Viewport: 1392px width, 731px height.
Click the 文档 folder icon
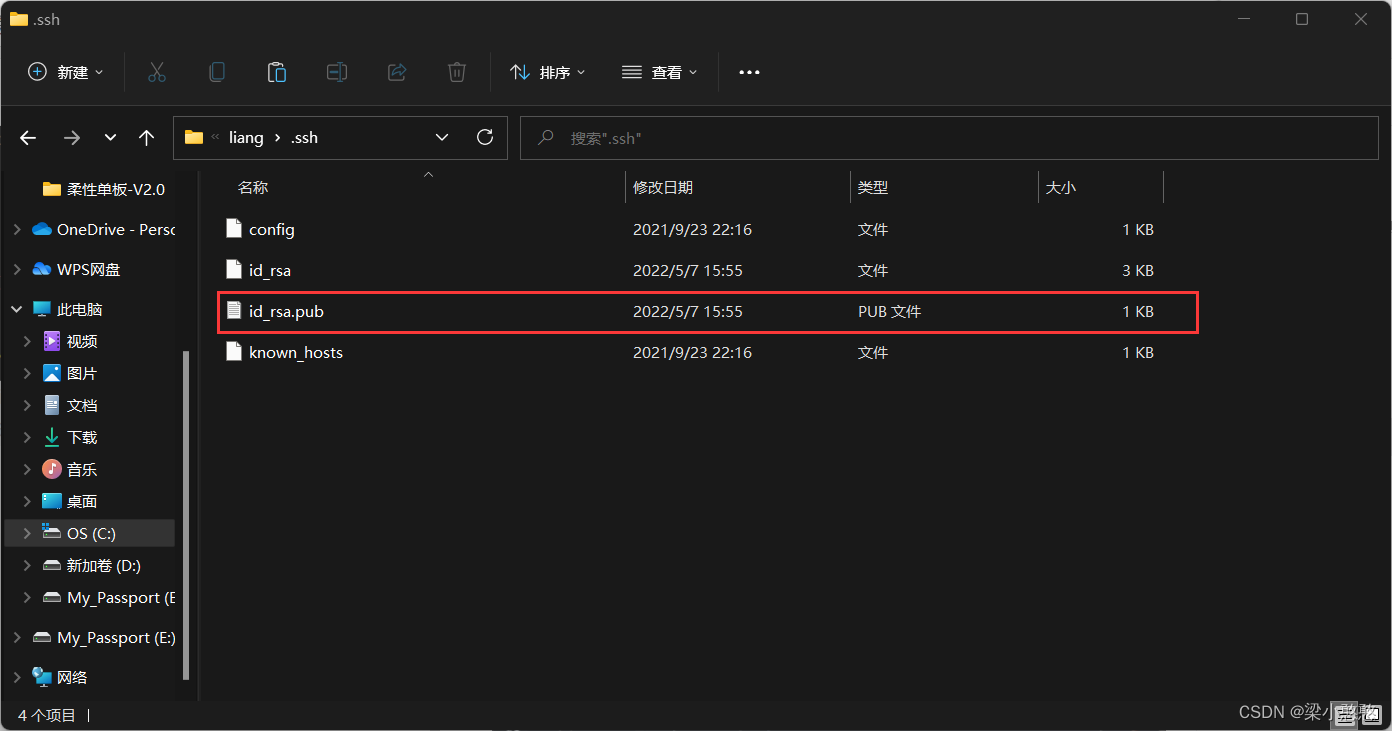pos(52,405)
